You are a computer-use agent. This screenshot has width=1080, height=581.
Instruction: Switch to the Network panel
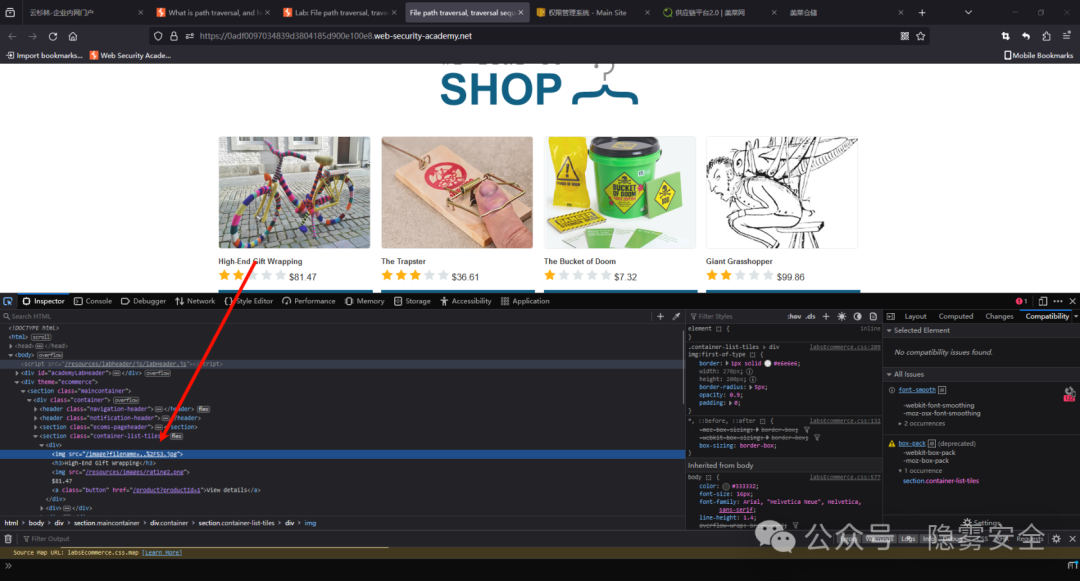click(x=195, y=302)
